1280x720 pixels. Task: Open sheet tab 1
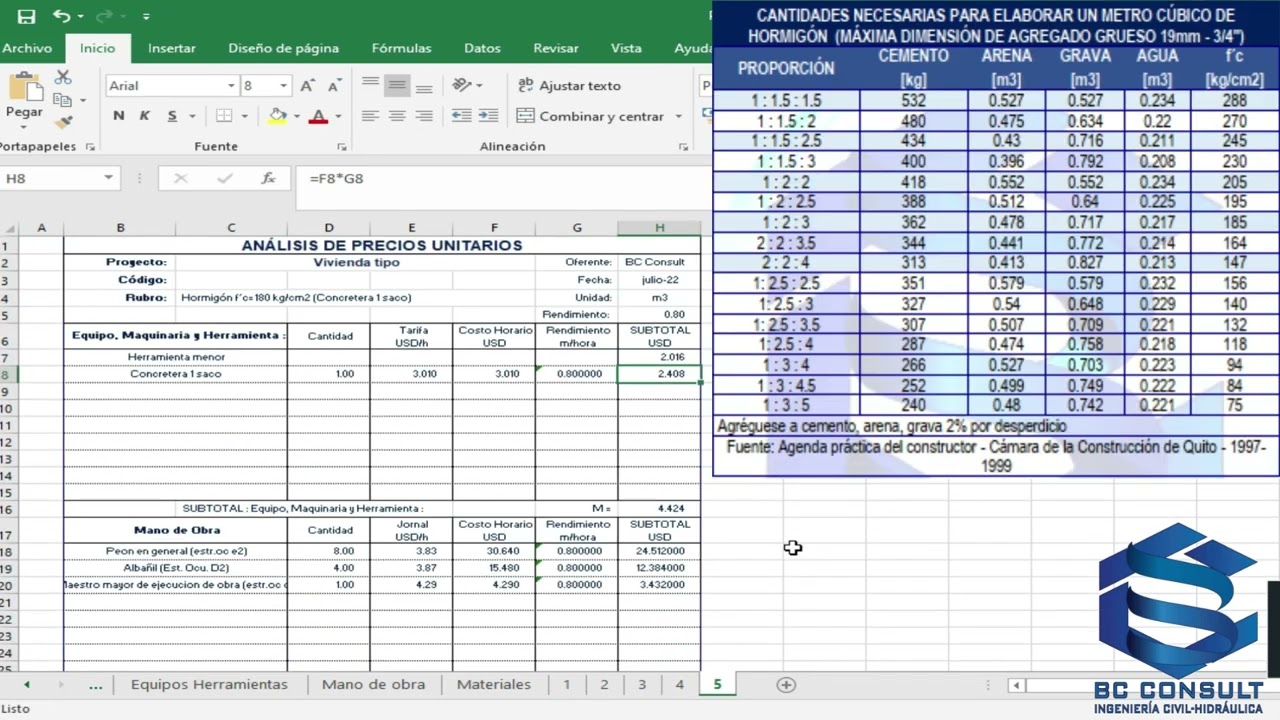pos(566,685)
